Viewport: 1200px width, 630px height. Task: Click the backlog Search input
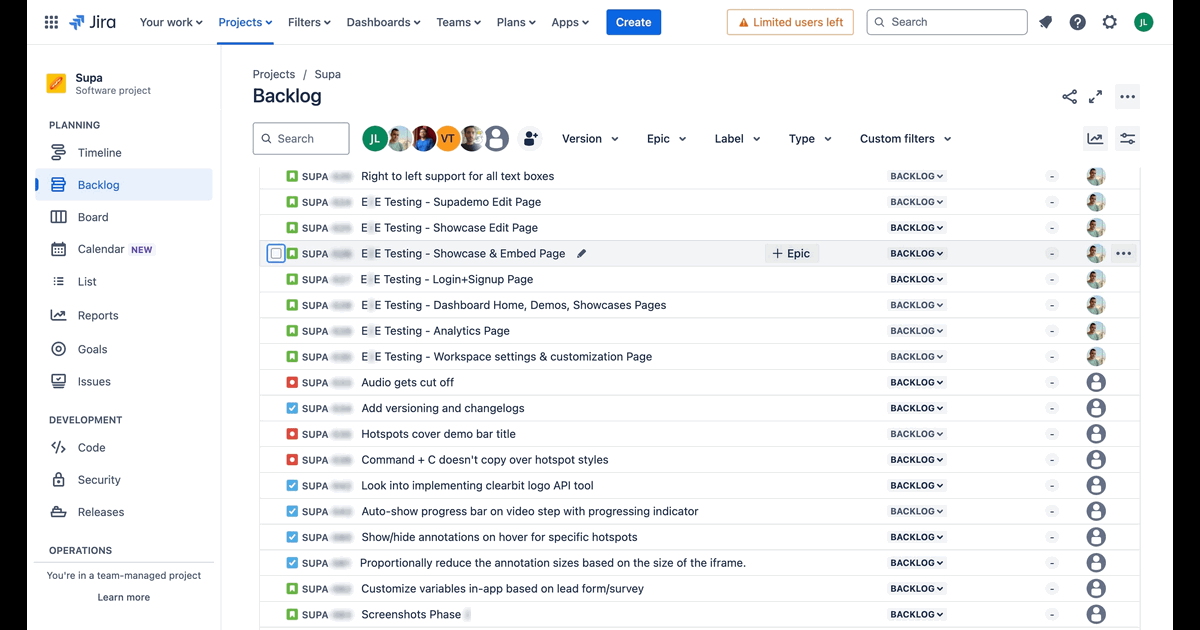(301, 139)
